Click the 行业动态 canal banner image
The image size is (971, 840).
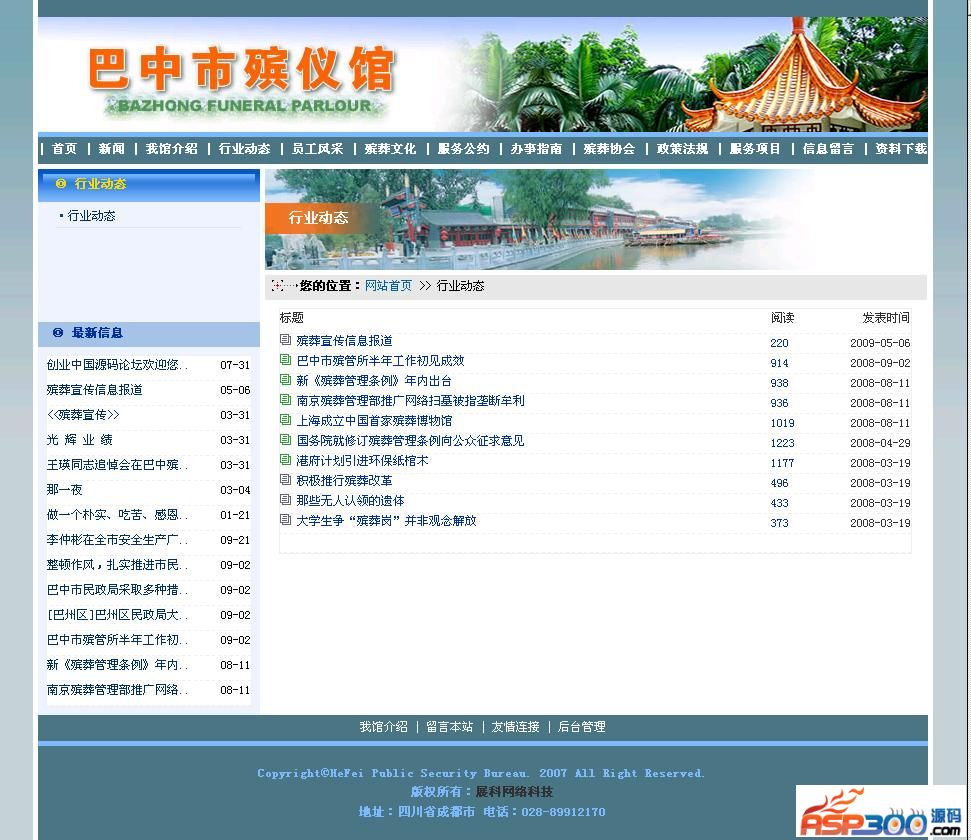coord(540,219)
